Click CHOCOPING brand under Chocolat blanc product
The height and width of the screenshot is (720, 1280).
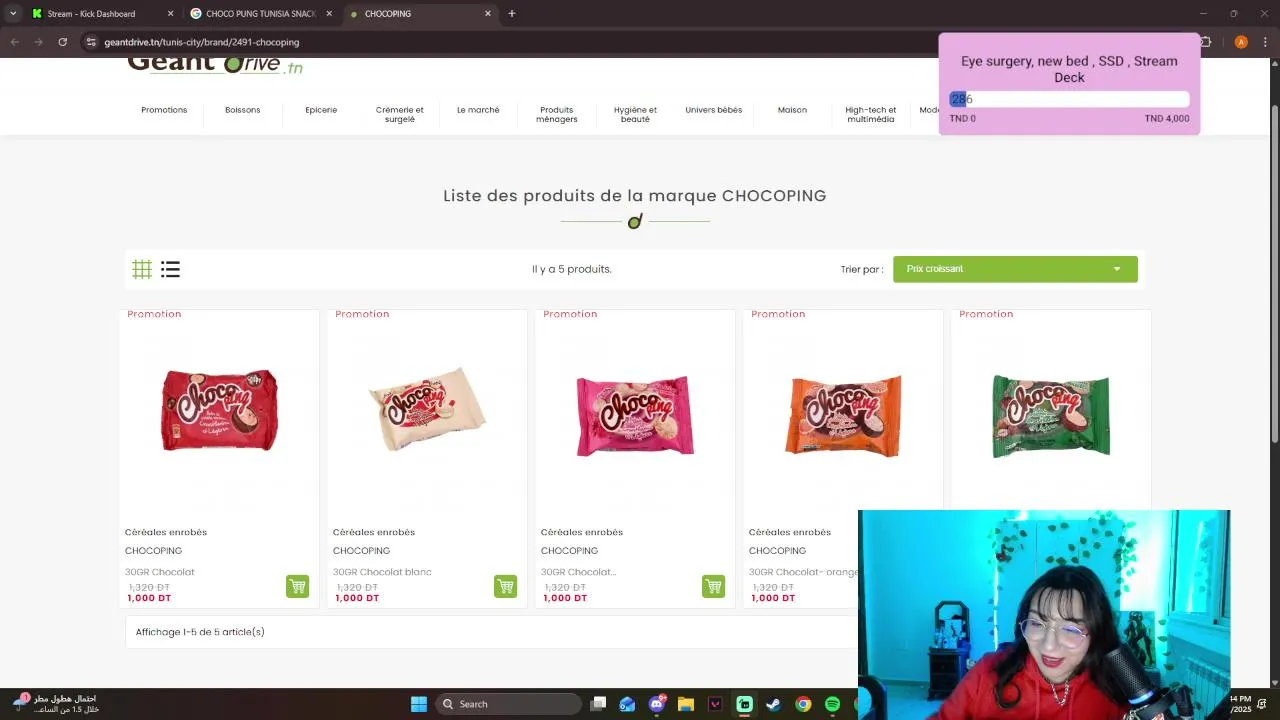pos(361,551)
